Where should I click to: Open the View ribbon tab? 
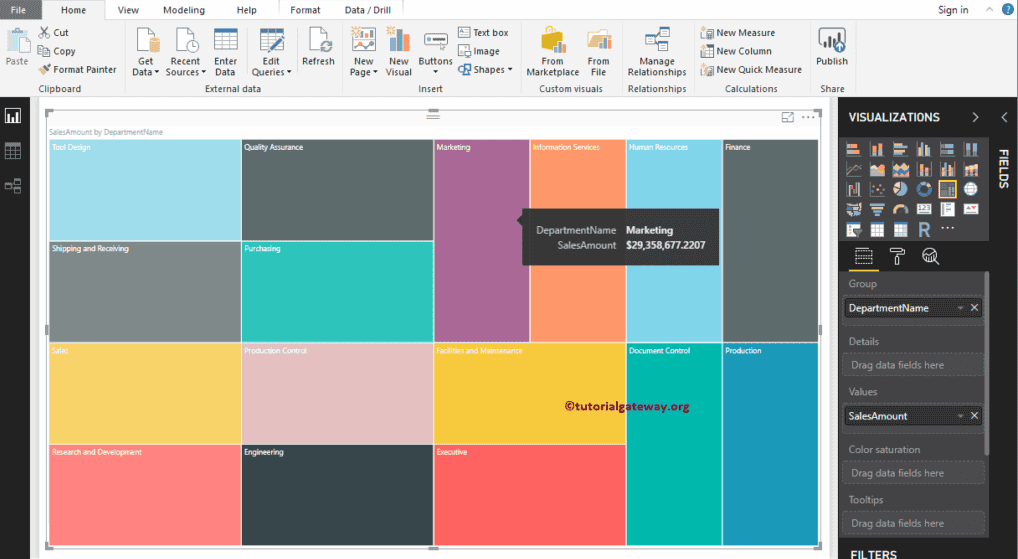click(x=128, y=10)
